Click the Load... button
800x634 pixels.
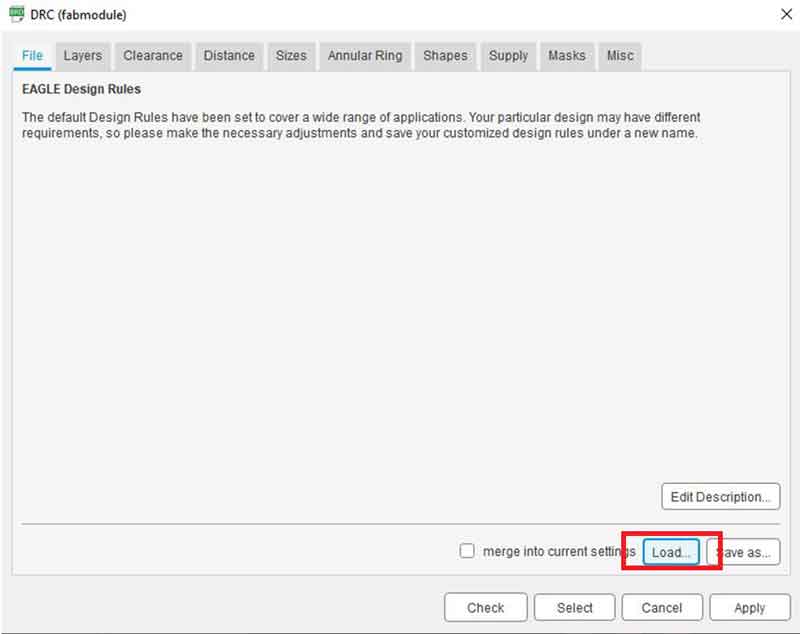(x=671, y=552)
